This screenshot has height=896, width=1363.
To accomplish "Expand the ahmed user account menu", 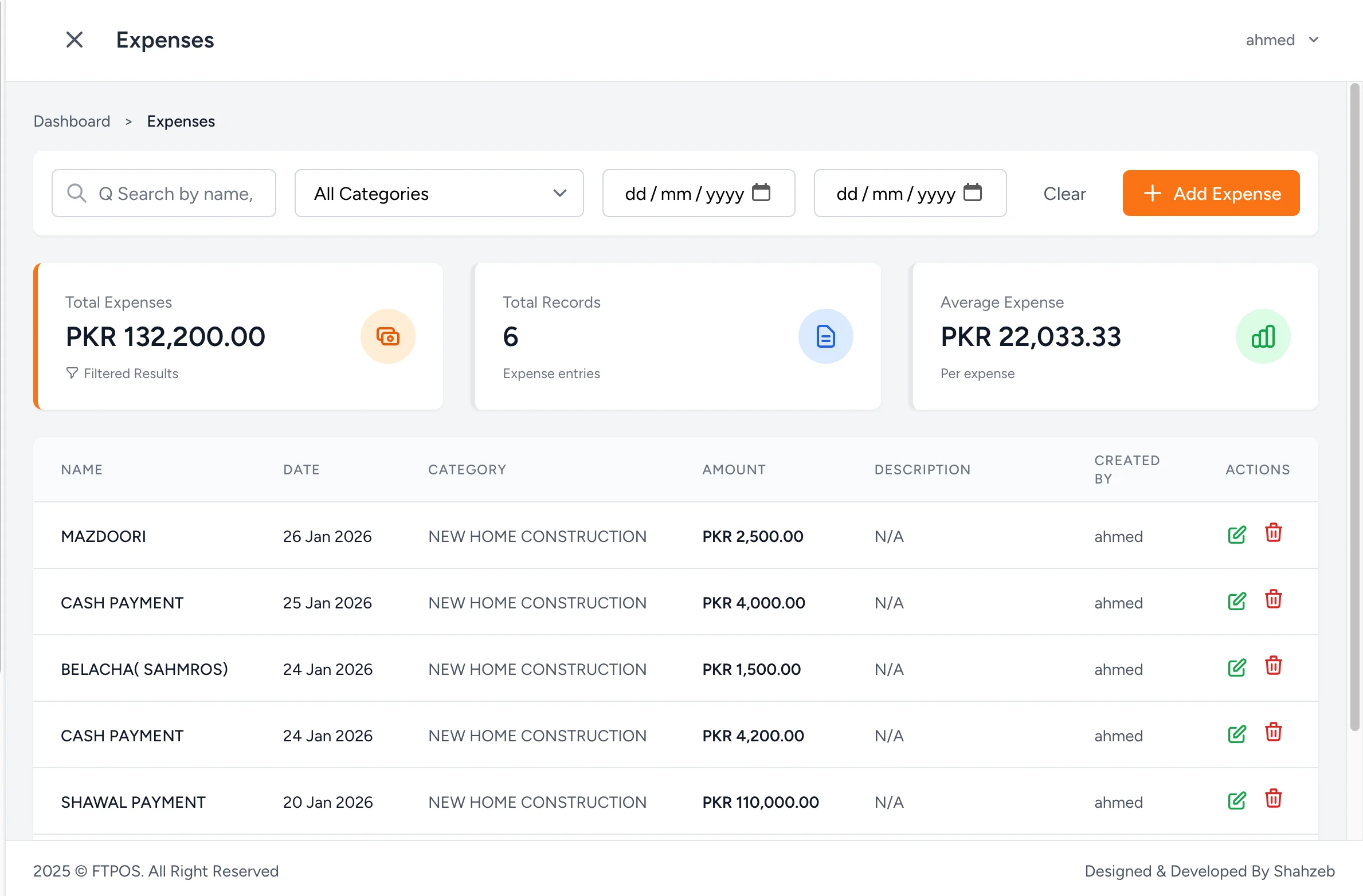I will [x=1282, y=40].
